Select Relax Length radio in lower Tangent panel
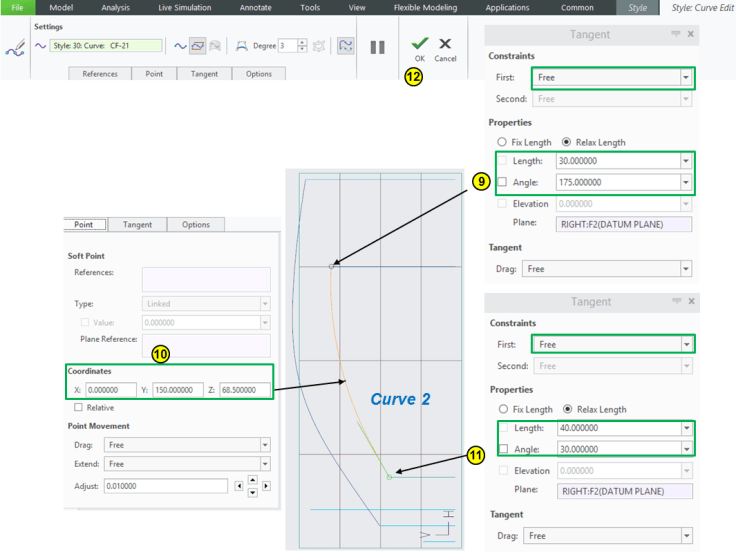Screen dimensions: 736x554 coord(567,409)
